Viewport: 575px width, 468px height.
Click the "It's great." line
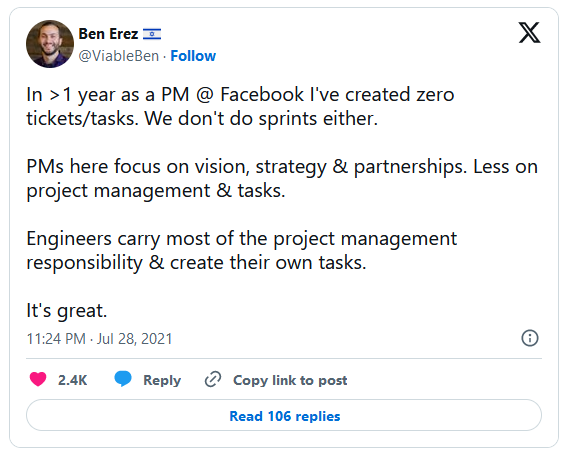pos(66,311)
